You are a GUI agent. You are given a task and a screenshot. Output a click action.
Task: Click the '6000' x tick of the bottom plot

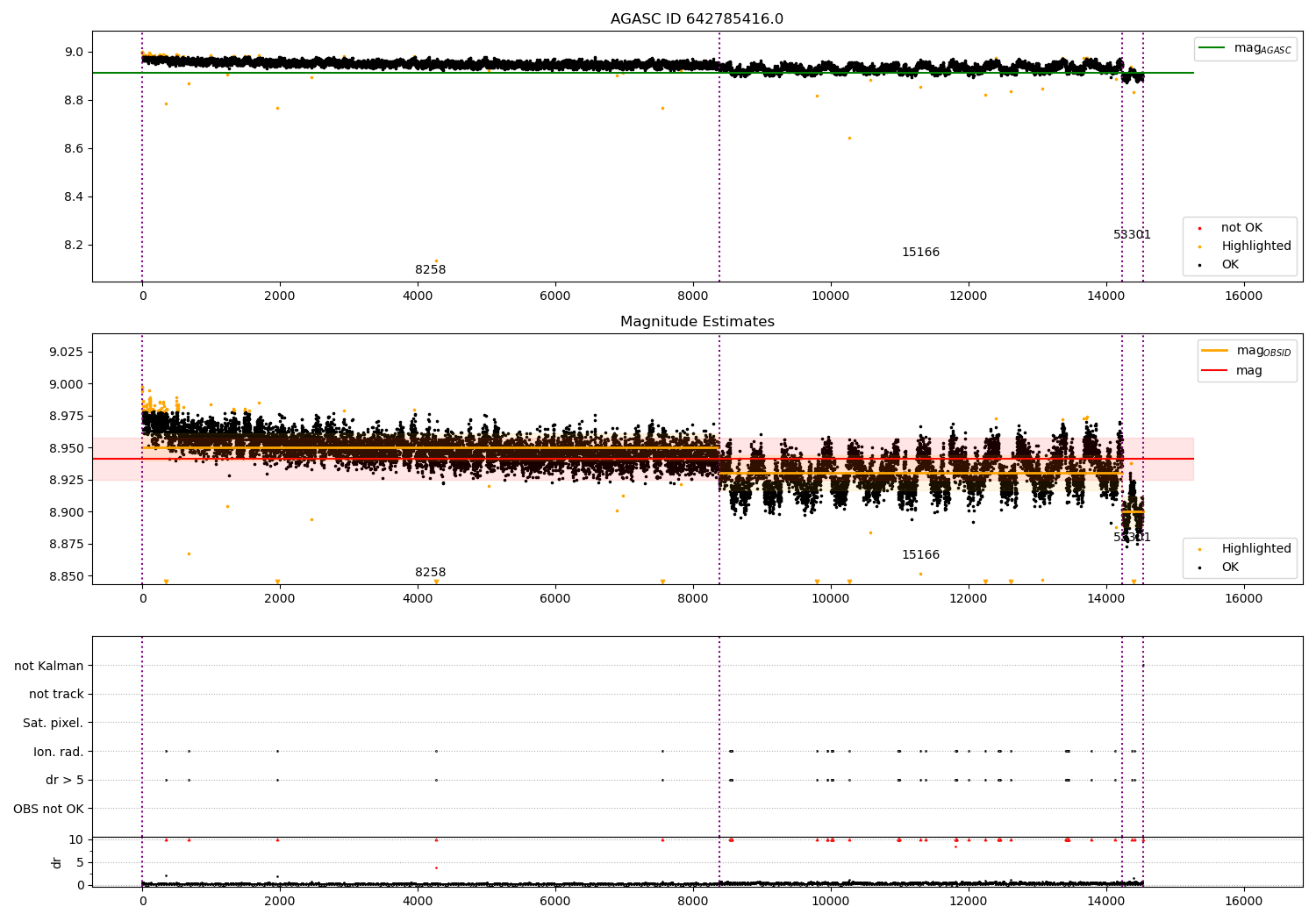(555, 902)
